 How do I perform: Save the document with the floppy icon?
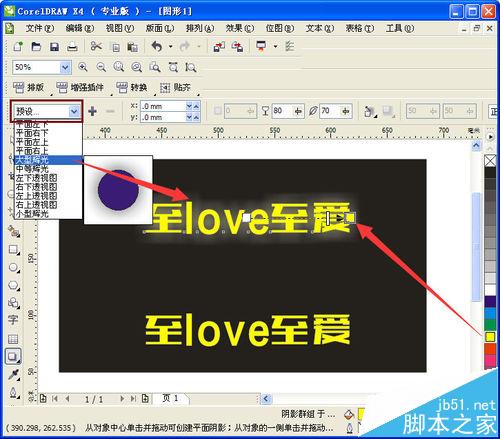54,46
